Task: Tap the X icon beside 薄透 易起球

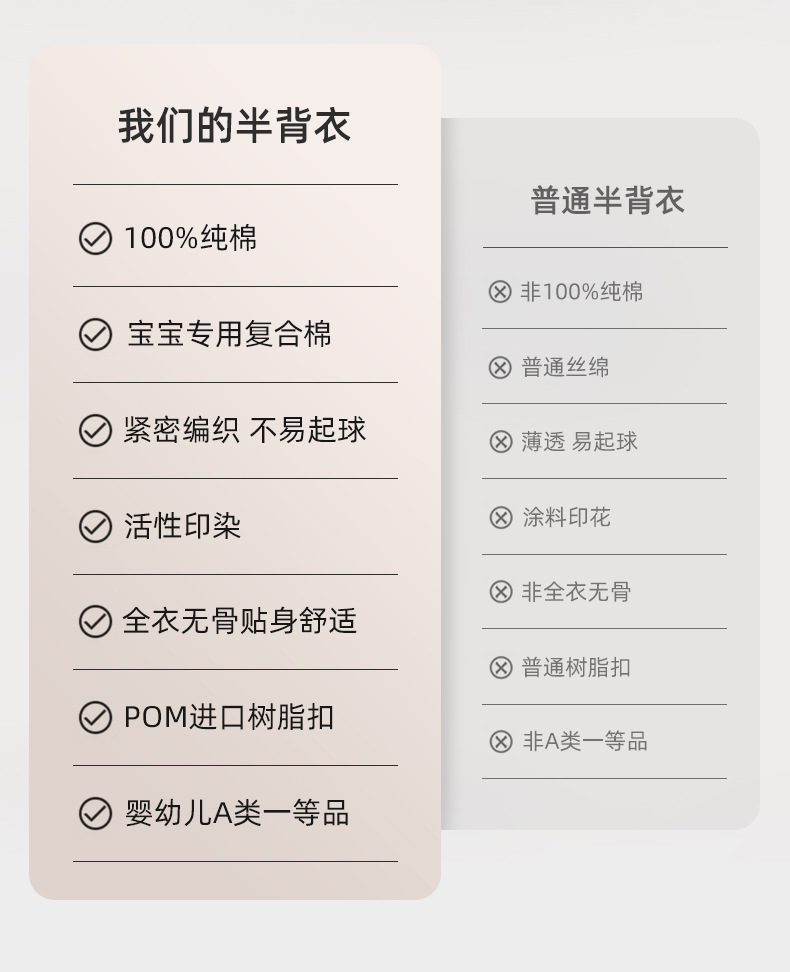Action: [x=500, y=442]
